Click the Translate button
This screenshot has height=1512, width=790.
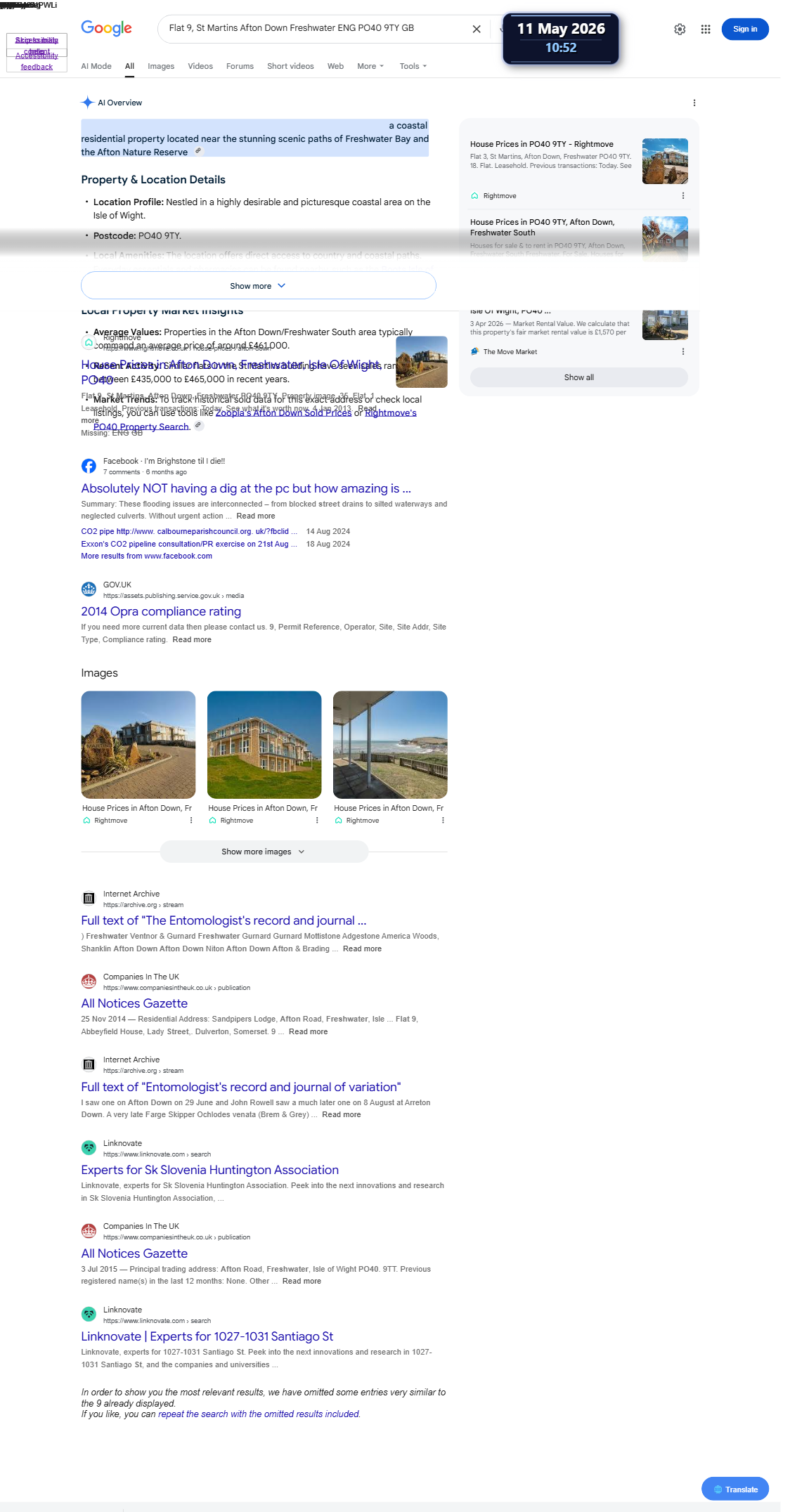tap(735, 1489)
